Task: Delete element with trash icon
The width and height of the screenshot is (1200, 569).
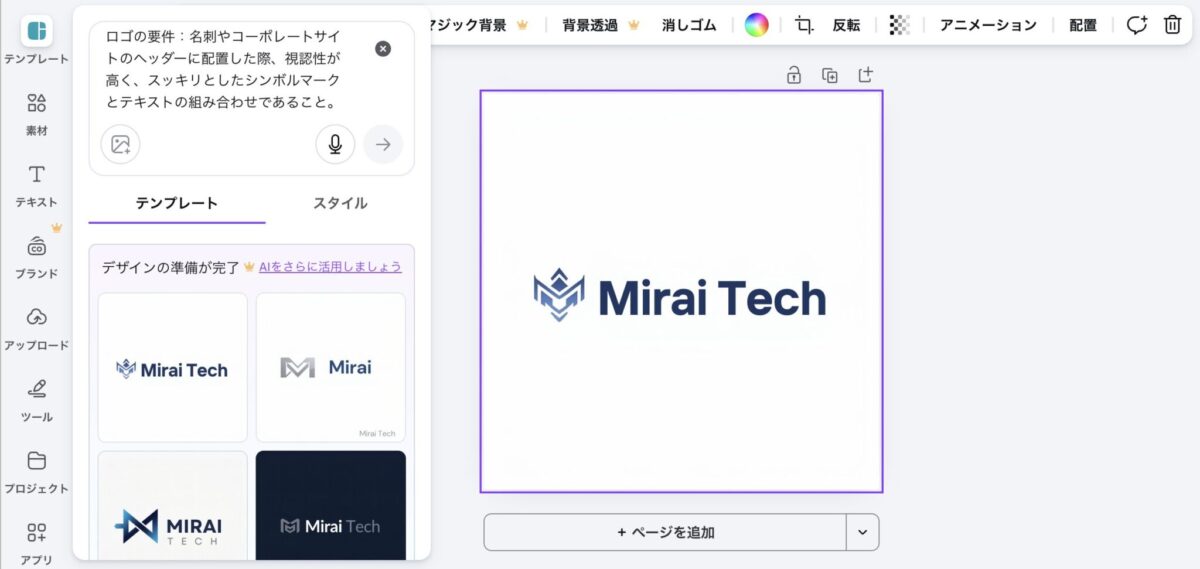Action: point(1172,25)
